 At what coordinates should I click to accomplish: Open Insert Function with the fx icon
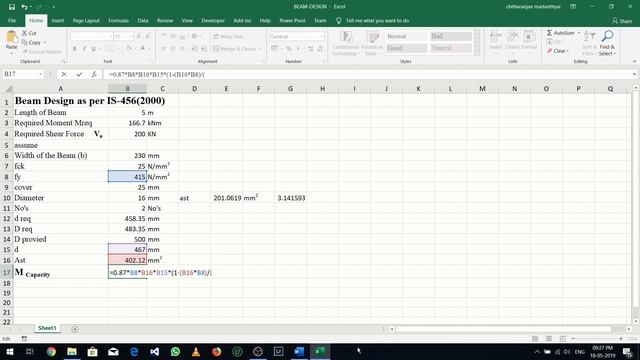pyautogui.click(x=94, y=74)
